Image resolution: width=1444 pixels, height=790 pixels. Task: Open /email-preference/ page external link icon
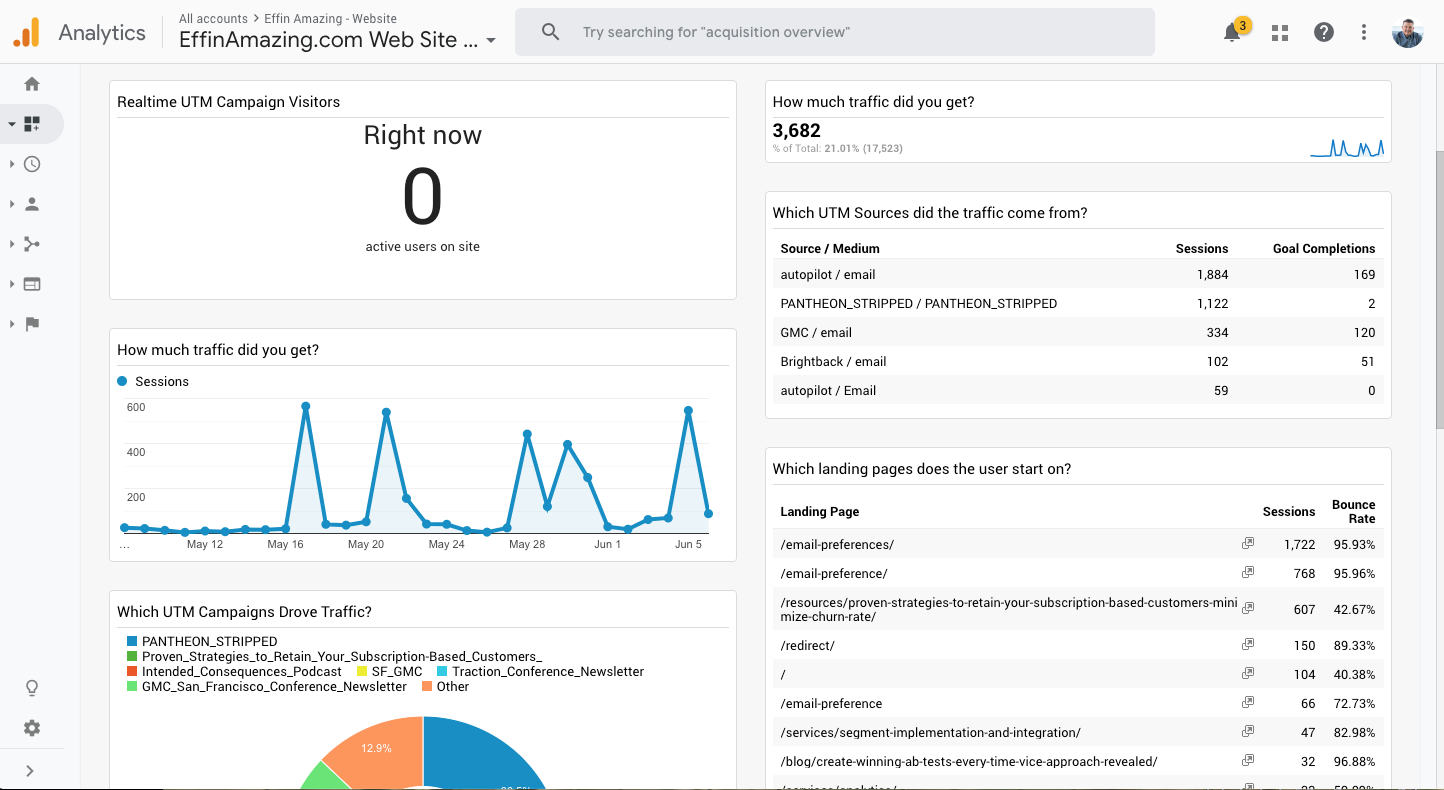(1248, 573)
